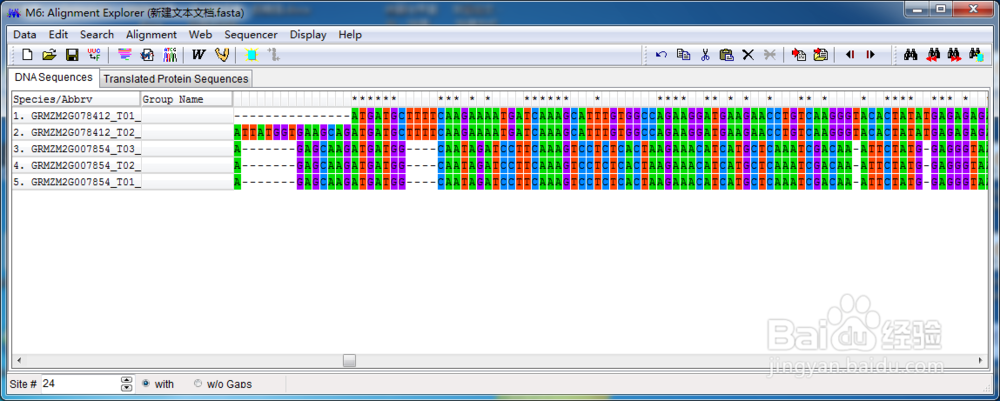Align sequences using the MUSCLE arm icon
1000x401 pixels.
click(221, 55)
